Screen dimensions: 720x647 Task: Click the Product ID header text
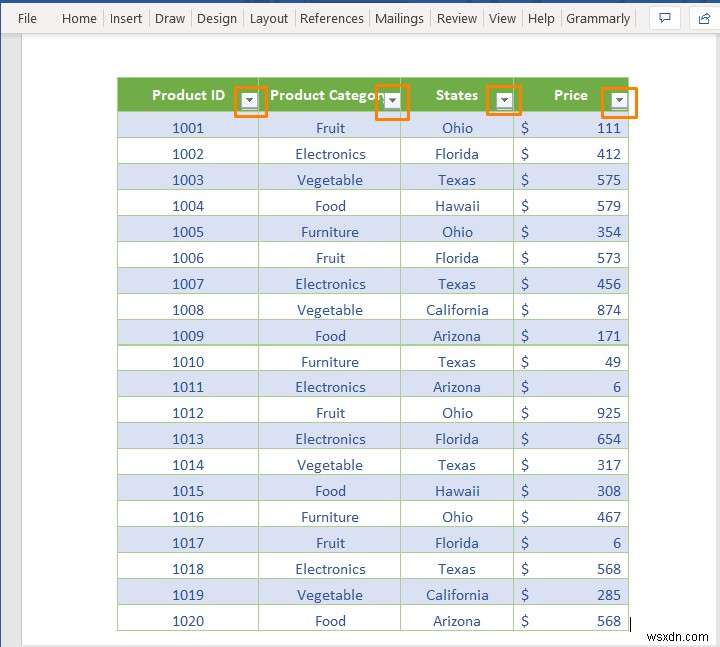(188, 95)
